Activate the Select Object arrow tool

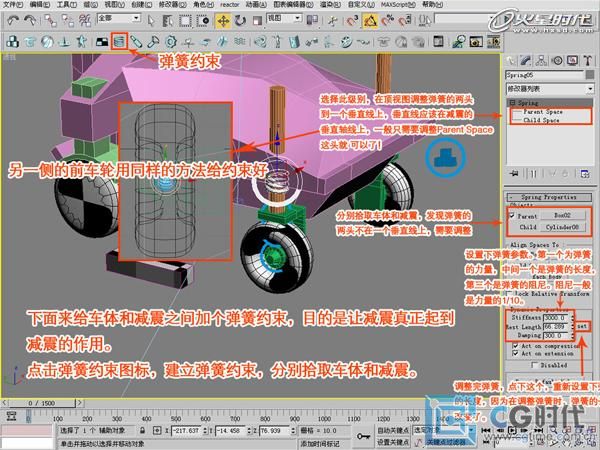point(151,20)
